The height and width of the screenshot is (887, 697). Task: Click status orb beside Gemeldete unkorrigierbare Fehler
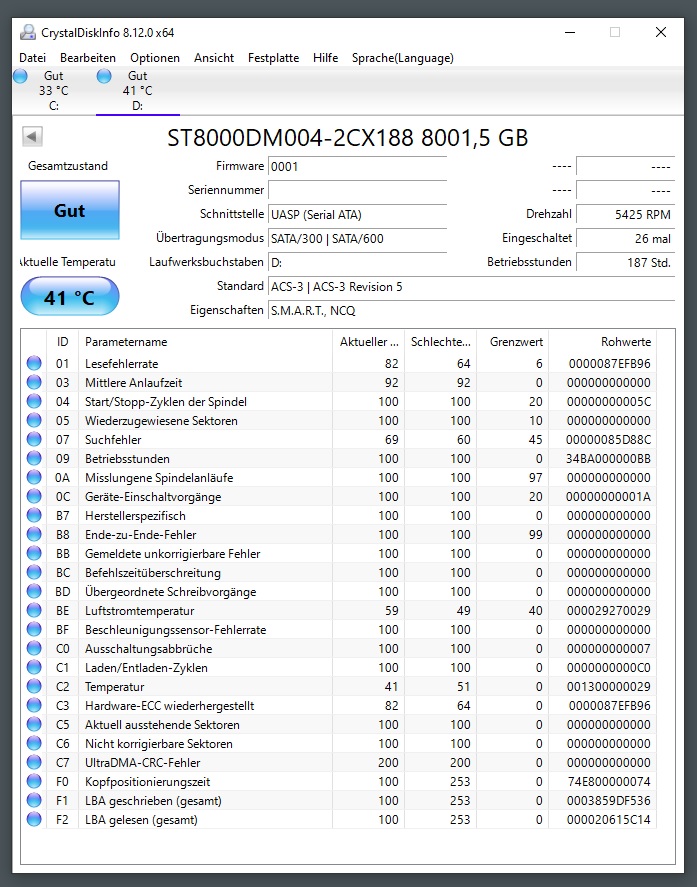click(x=34, y=553)
